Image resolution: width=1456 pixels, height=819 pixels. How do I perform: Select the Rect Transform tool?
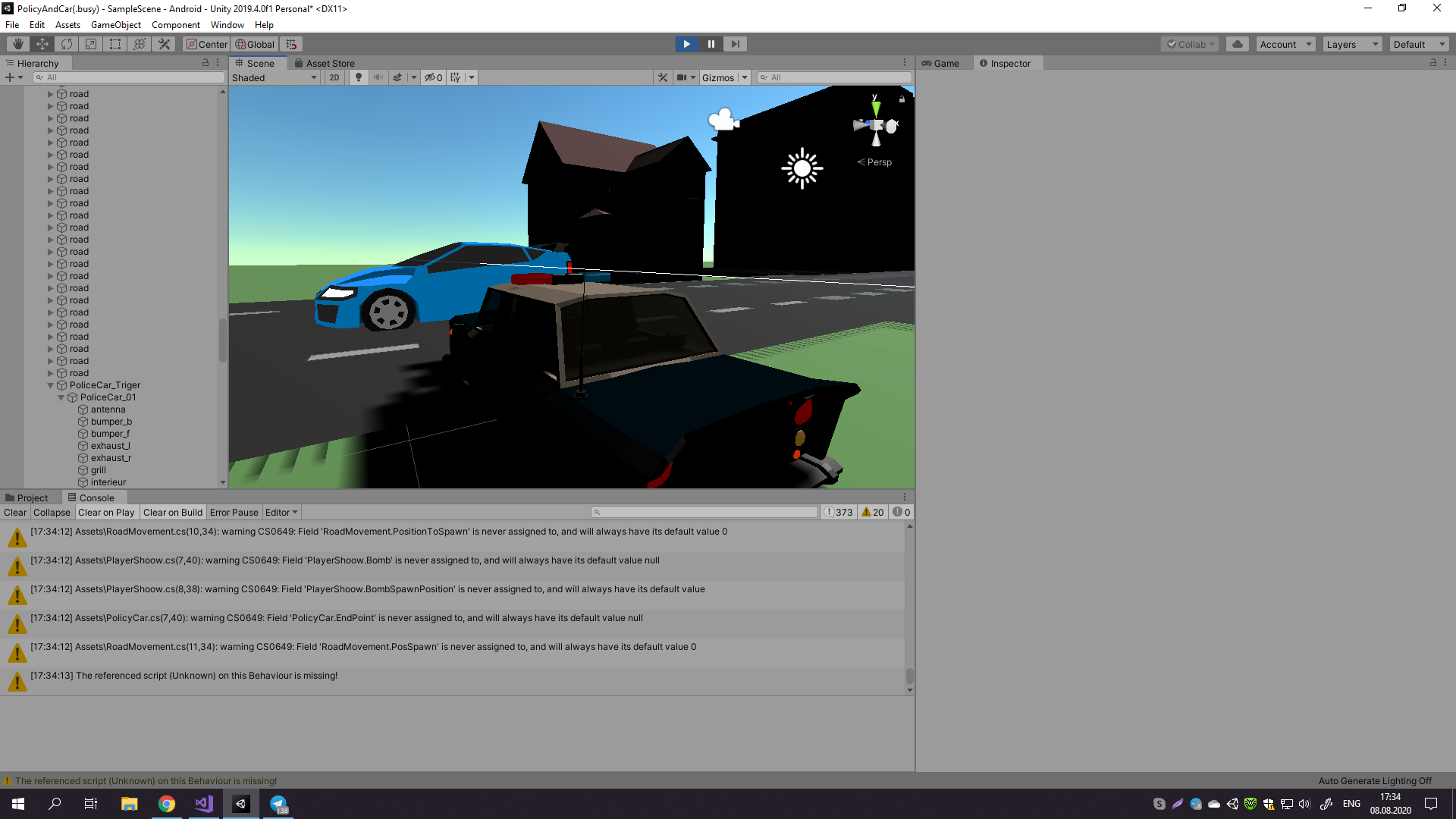point(115,44)
